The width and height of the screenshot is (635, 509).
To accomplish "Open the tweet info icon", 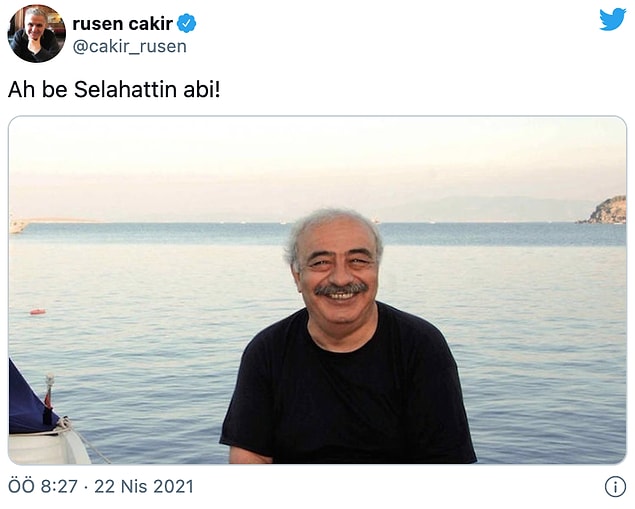I will 615,486.
